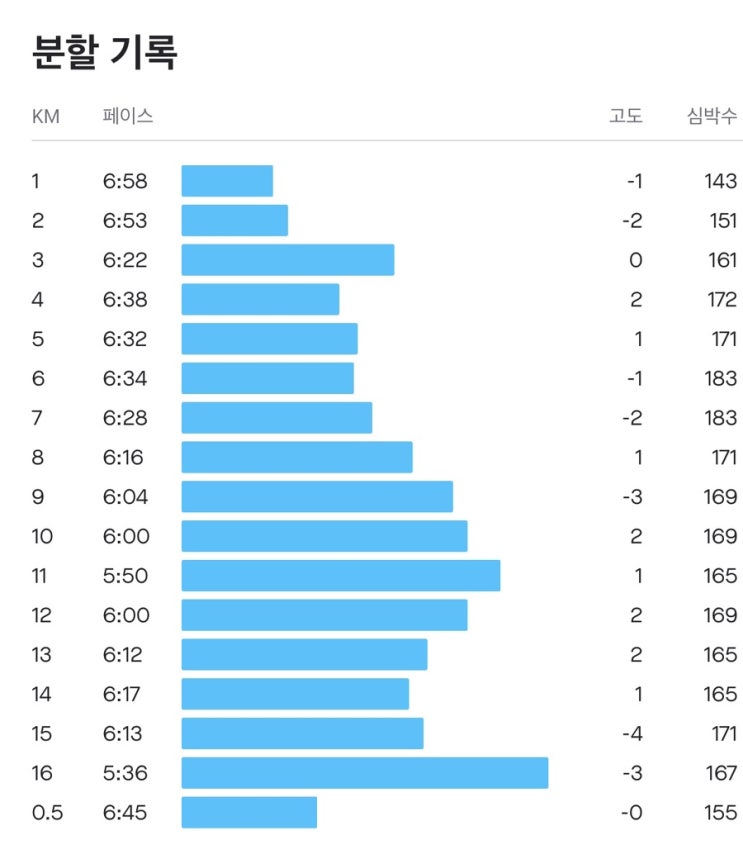Click the 5:36 pace bar at kilometer 16
Image resolution: width=743 pixels, height=859 pixels.
(x=365, y=773)
